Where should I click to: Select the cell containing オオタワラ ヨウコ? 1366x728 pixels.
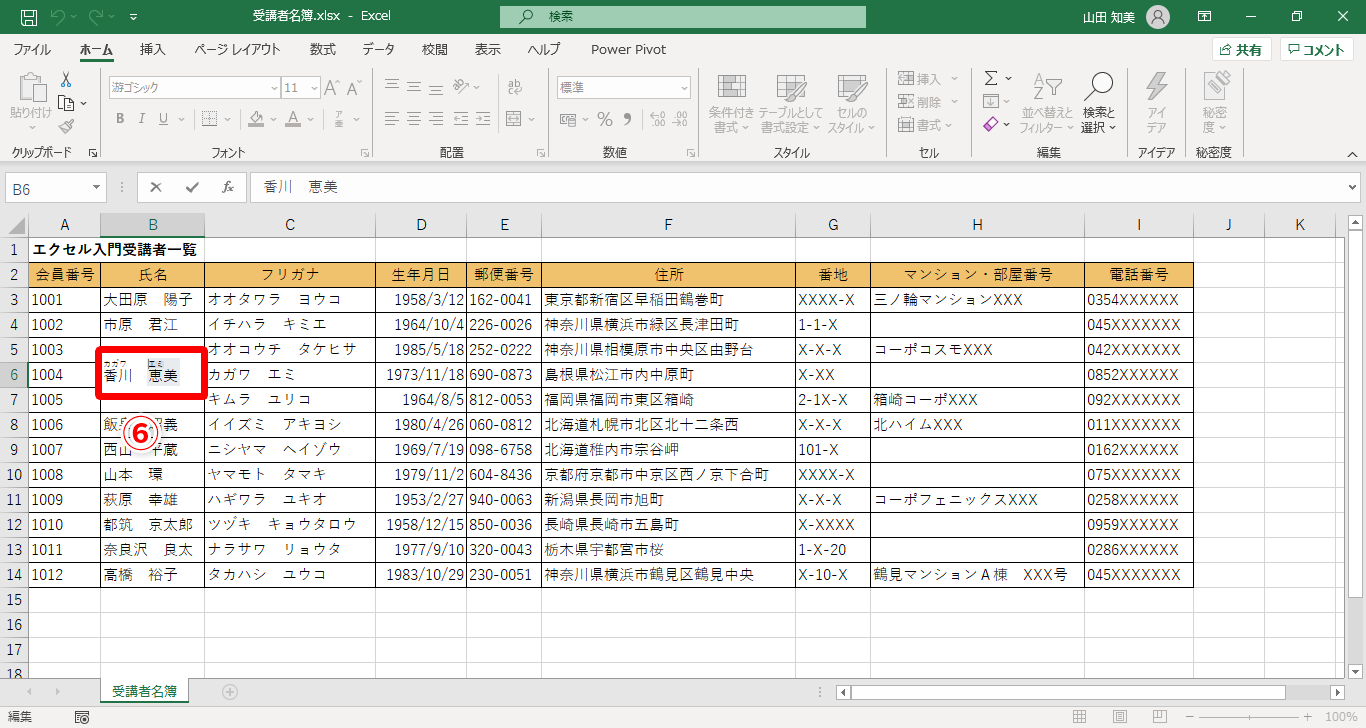[x=290, y=300]
